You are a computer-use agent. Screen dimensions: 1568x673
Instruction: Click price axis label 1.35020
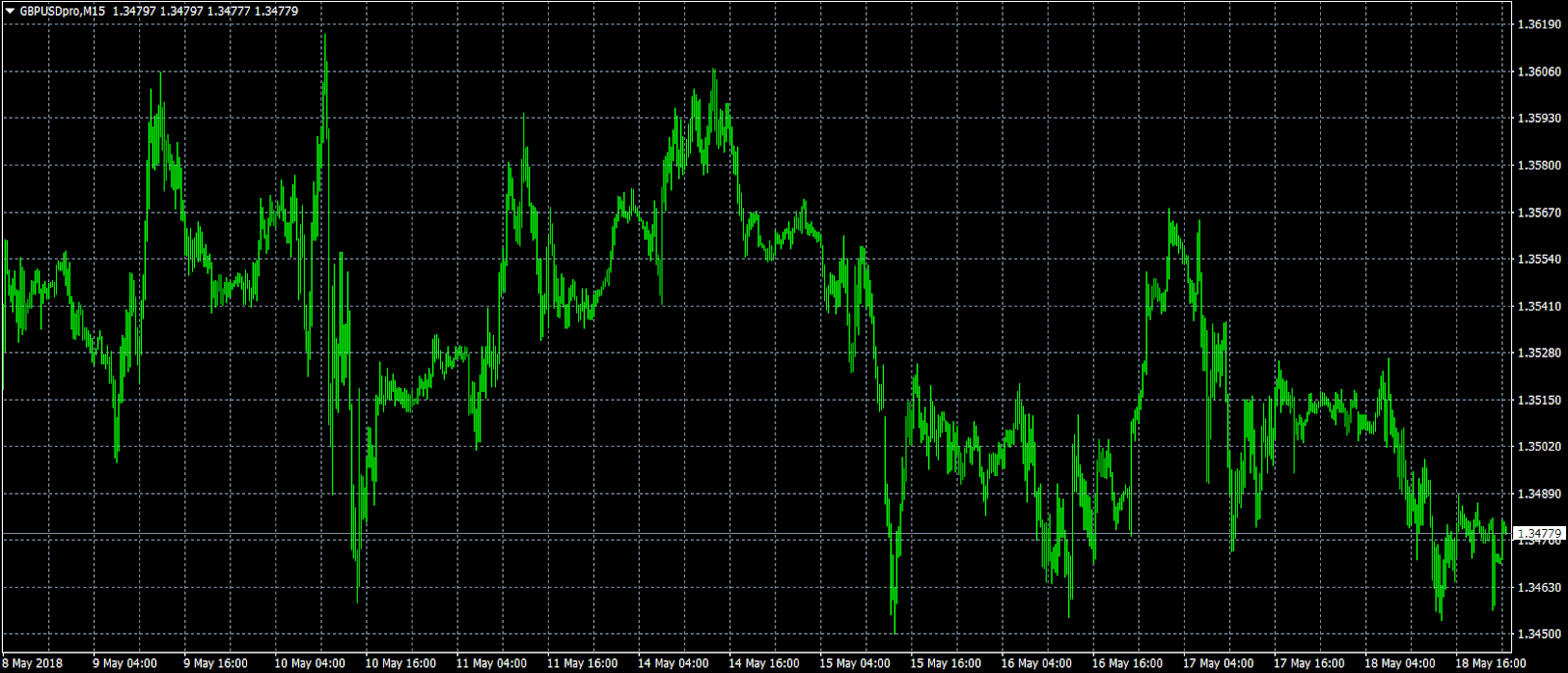tap(1539, 447)
